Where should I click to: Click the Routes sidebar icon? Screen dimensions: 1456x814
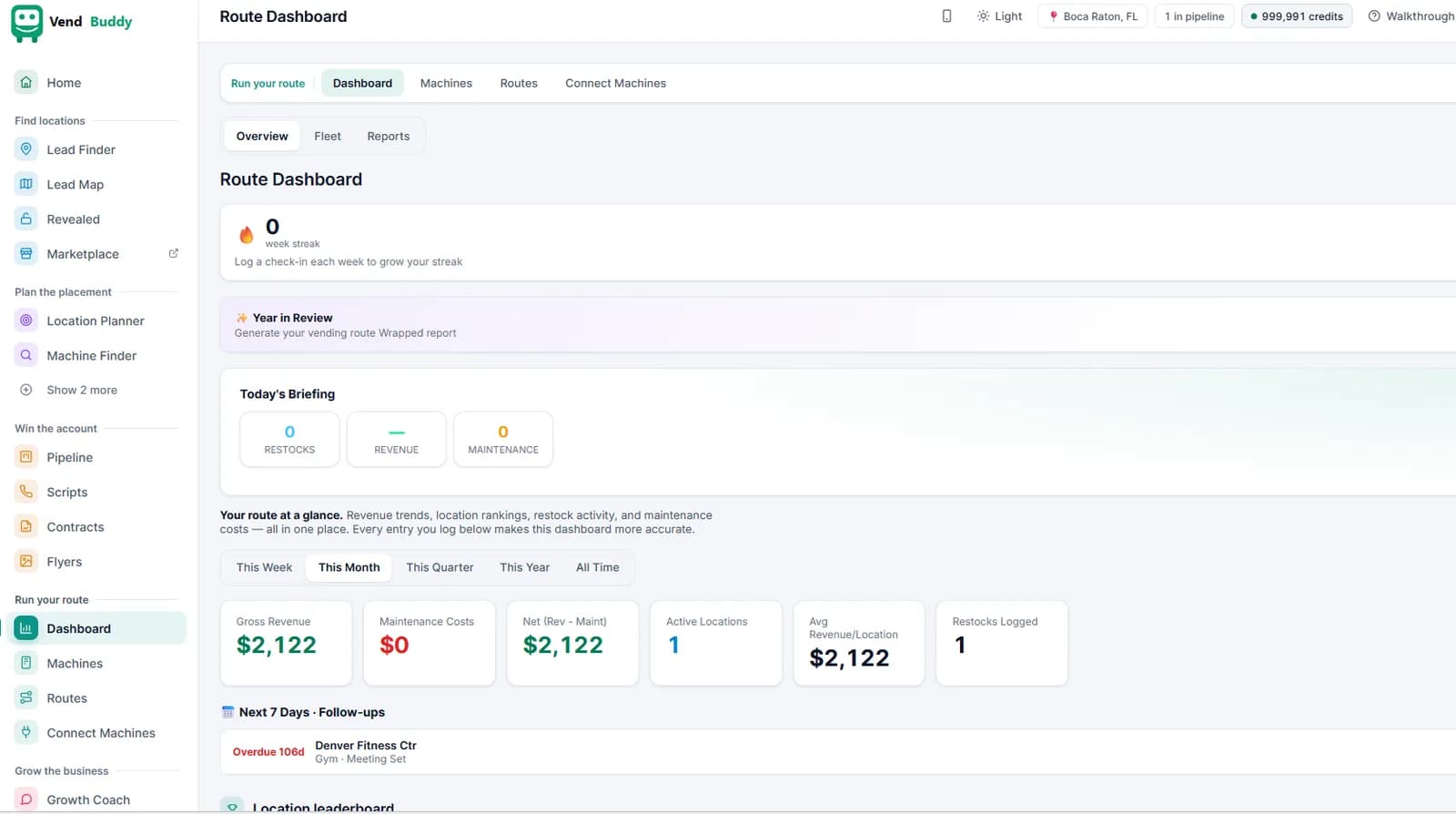point(26,697)
